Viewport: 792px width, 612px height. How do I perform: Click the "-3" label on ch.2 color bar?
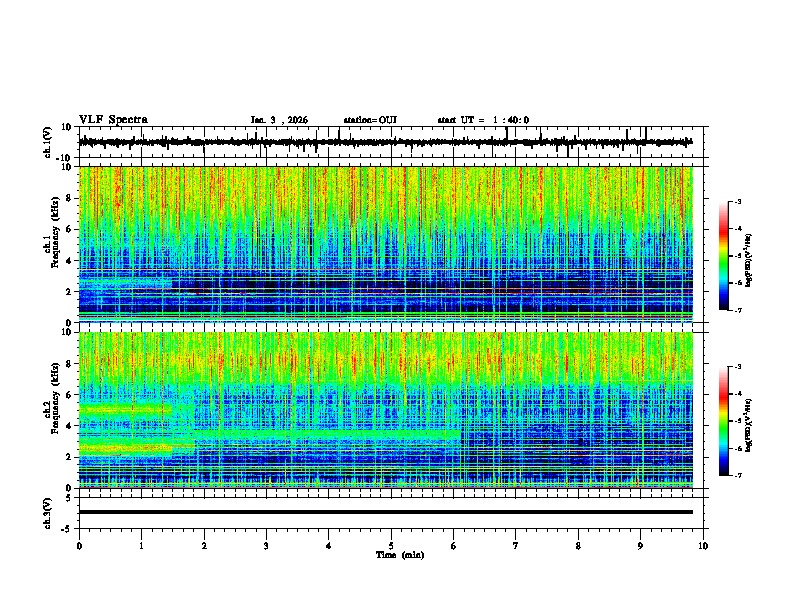[x=738, y=367]
